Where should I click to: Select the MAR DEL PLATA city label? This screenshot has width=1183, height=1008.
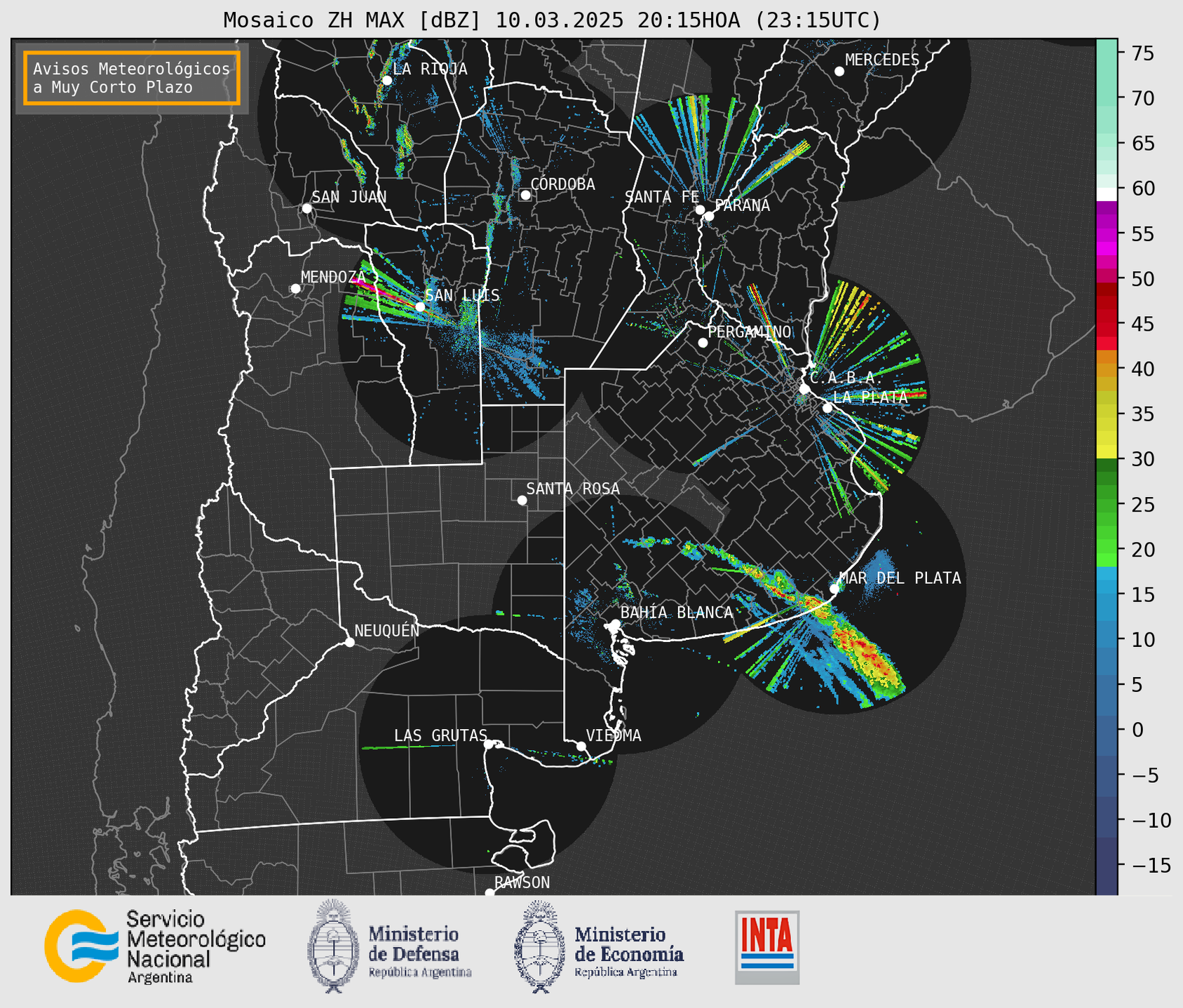(900, 578)
